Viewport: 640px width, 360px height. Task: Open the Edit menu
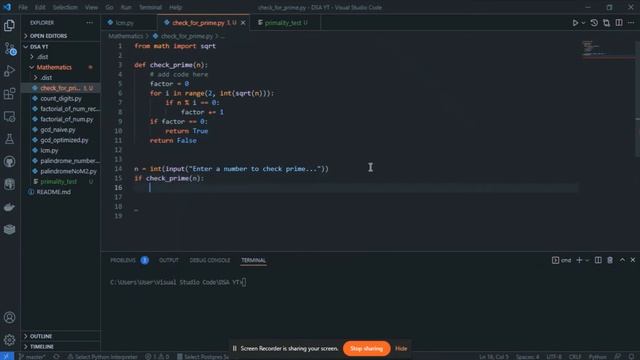pos(40,7)
